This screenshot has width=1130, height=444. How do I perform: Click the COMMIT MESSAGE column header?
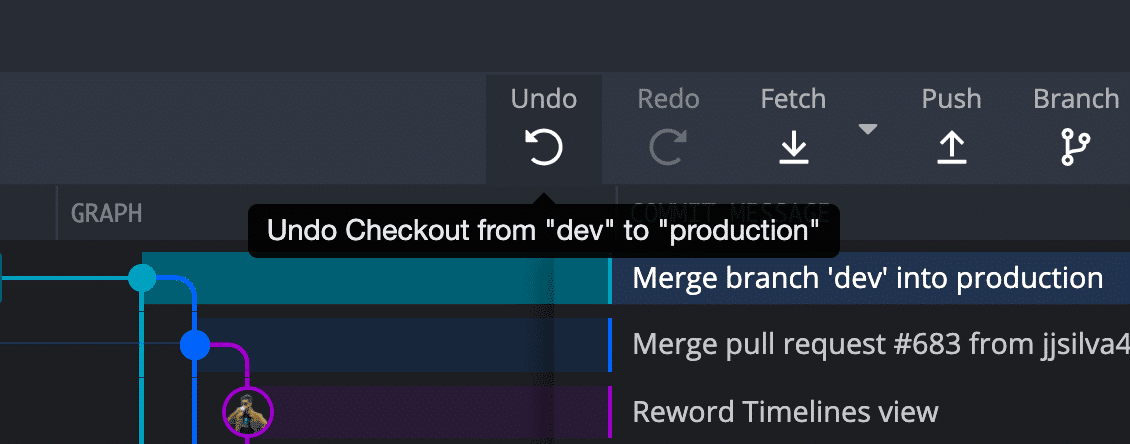click(x=730, y=213)
